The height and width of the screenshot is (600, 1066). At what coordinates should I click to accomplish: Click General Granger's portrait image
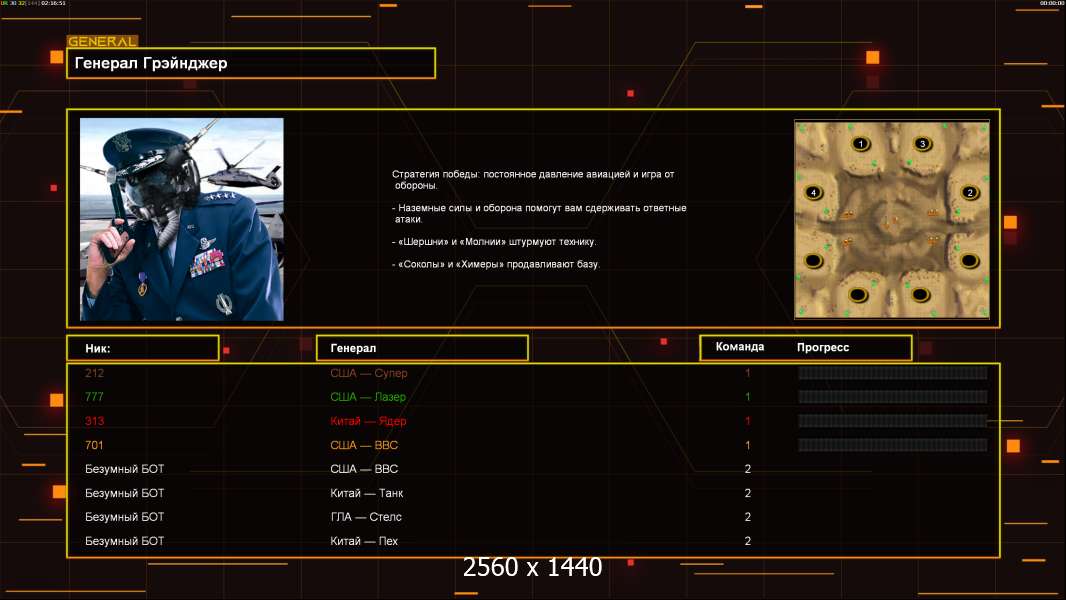(x=181, y=219)
